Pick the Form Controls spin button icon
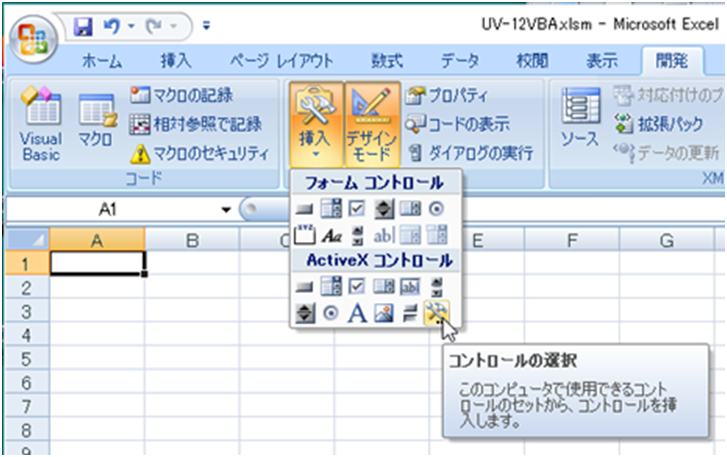Image resolution: width=727 pixels, height=457 pixels. tap(383, 209)
